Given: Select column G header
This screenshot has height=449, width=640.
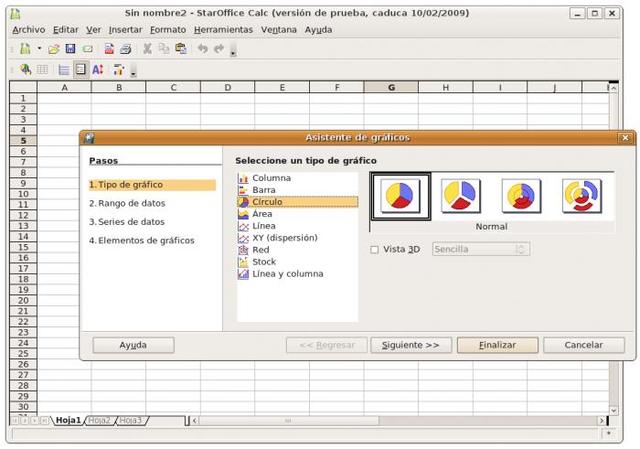Looking at the screenshot, I should 391,87.
